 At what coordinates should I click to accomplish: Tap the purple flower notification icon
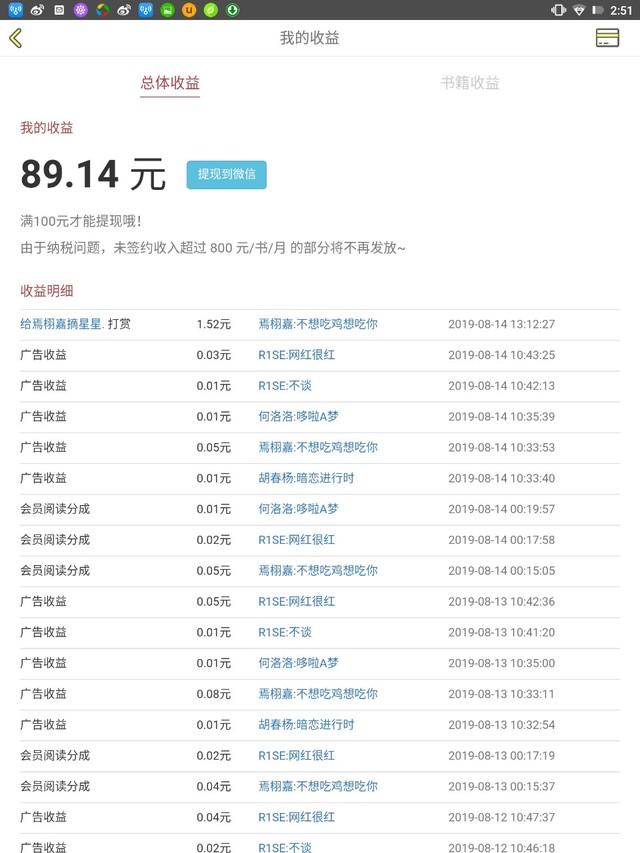tap(81, 10)
